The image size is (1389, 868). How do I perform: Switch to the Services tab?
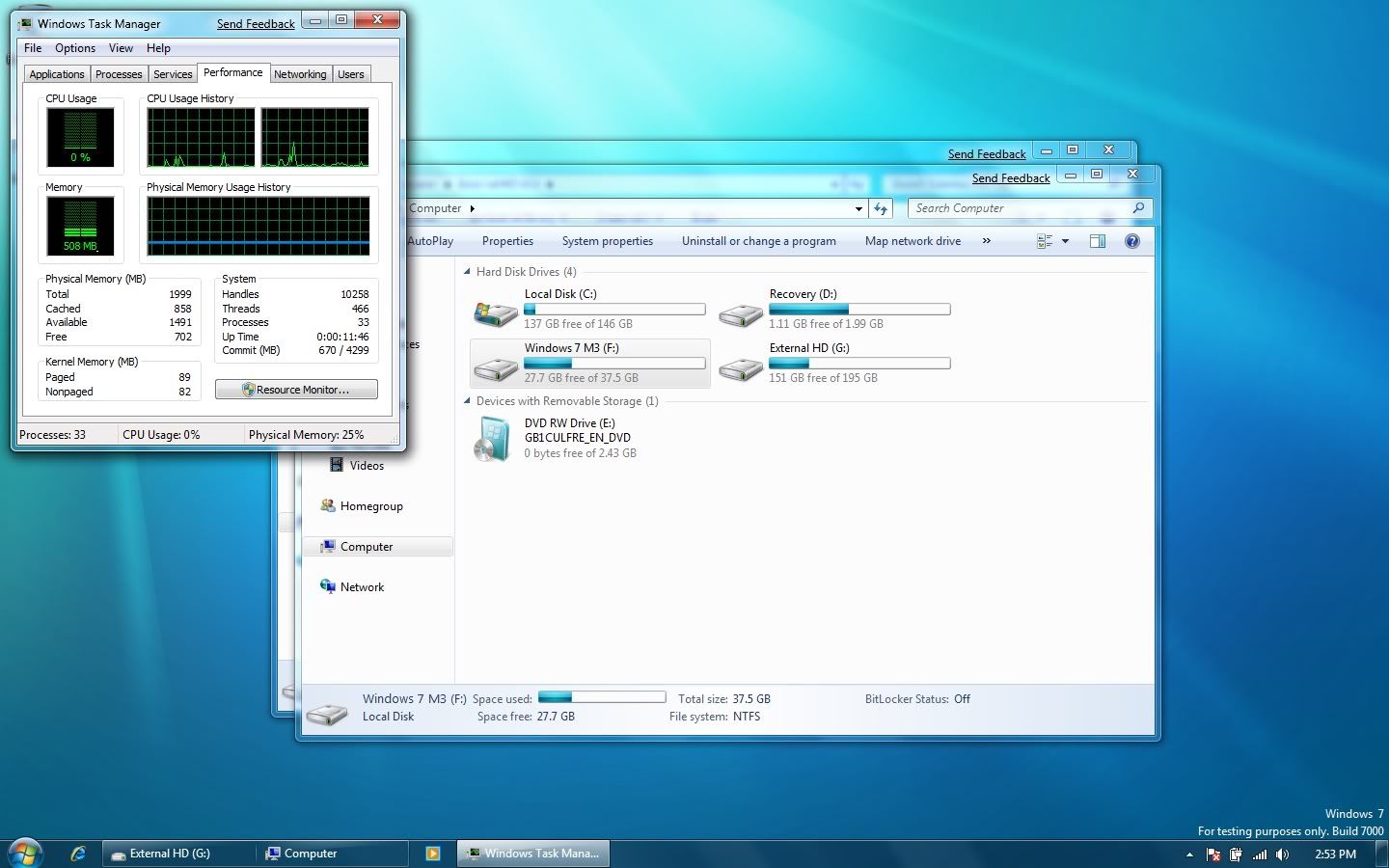[173, 74]
